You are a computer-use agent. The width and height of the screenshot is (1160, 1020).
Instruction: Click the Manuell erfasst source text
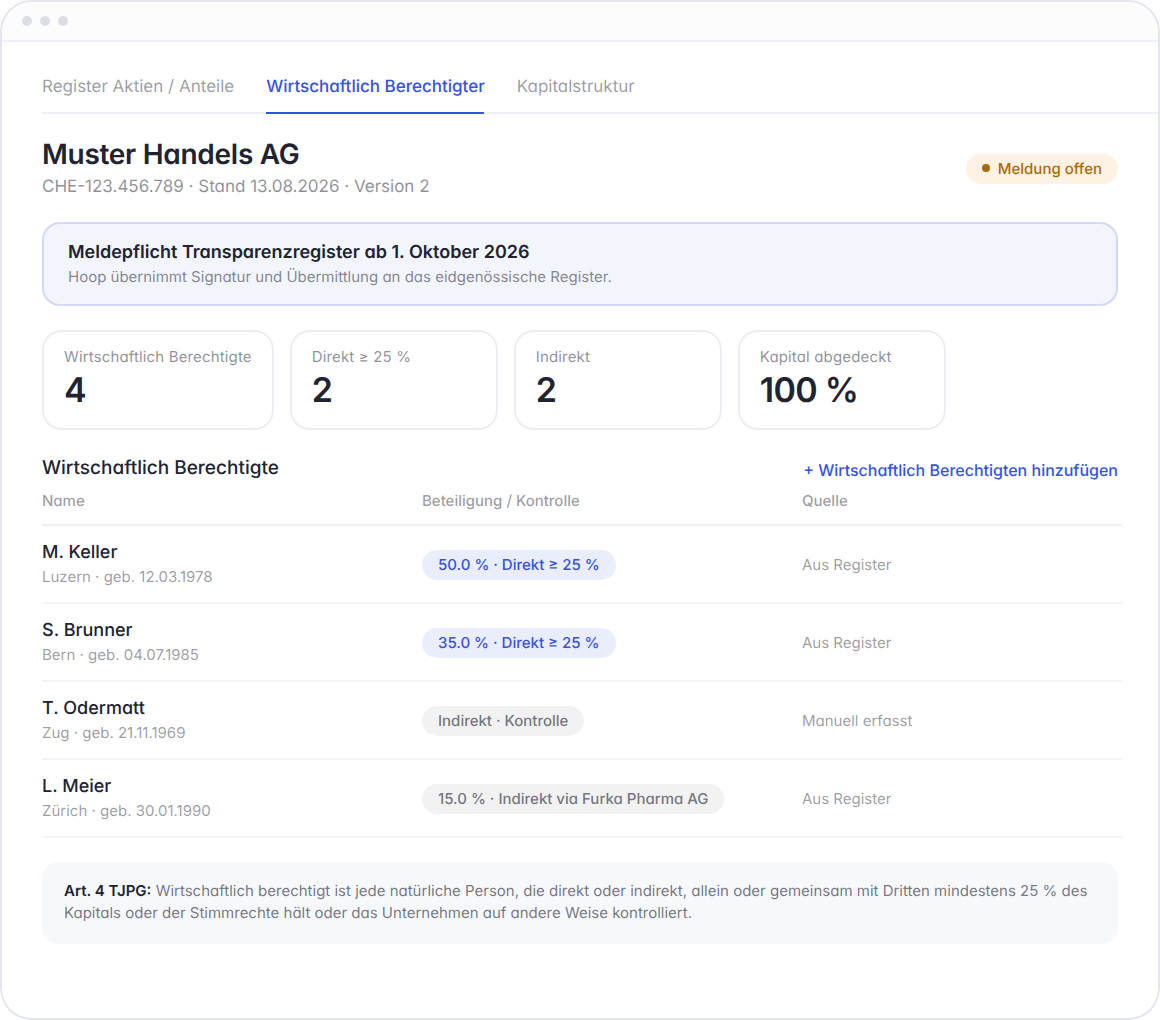857,720
